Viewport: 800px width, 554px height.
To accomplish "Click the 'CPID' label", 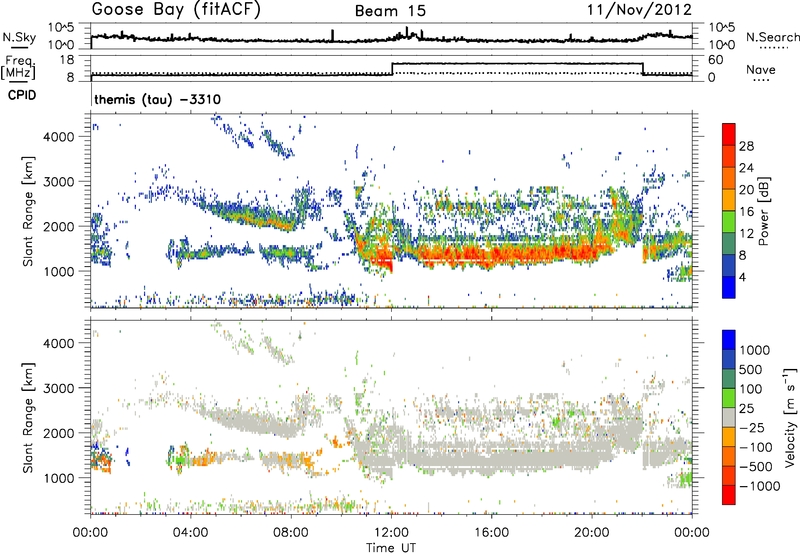I will 22,95.
